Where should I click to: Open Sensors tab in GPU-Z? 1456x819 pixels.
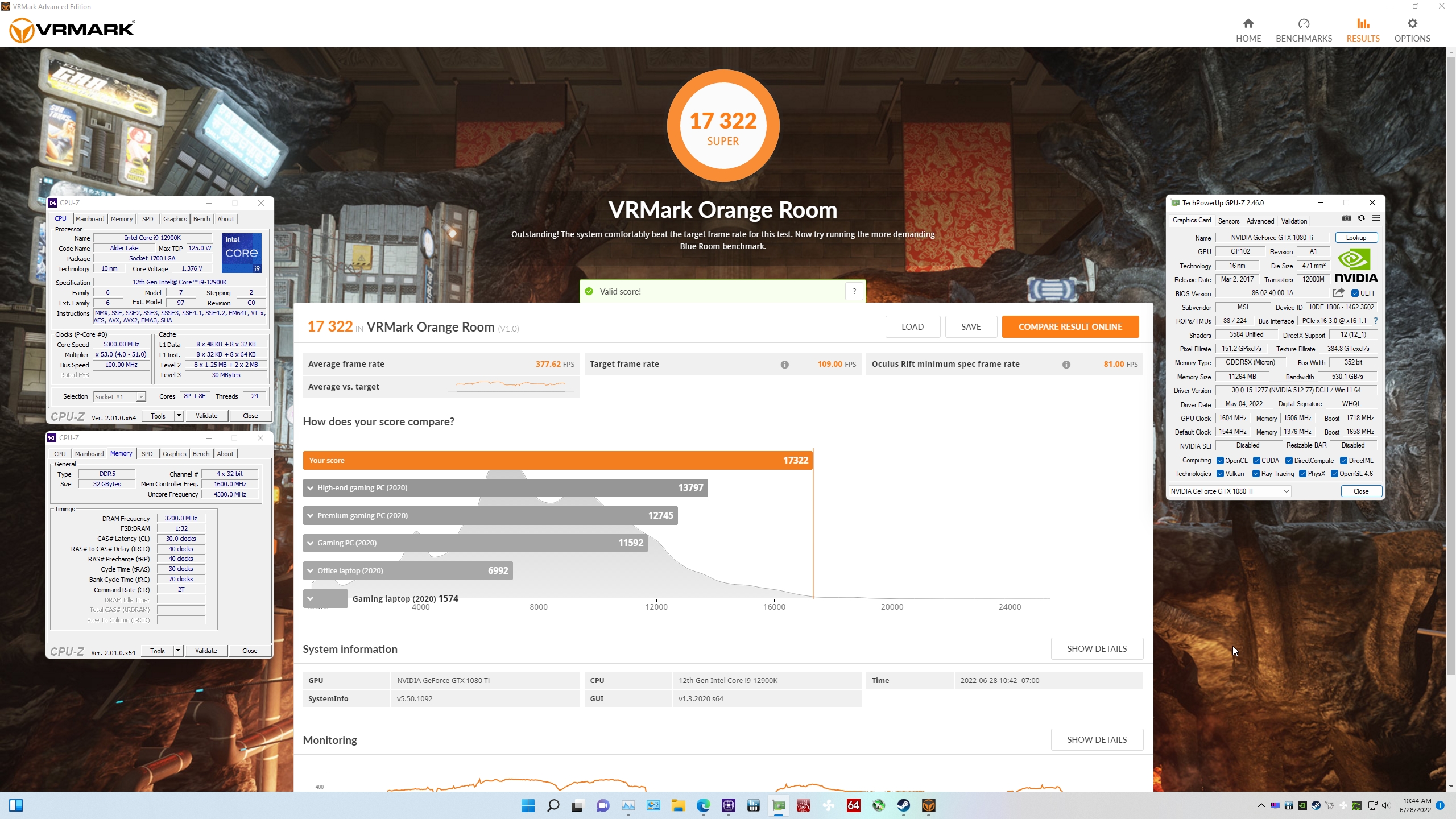pos(1228,221)
